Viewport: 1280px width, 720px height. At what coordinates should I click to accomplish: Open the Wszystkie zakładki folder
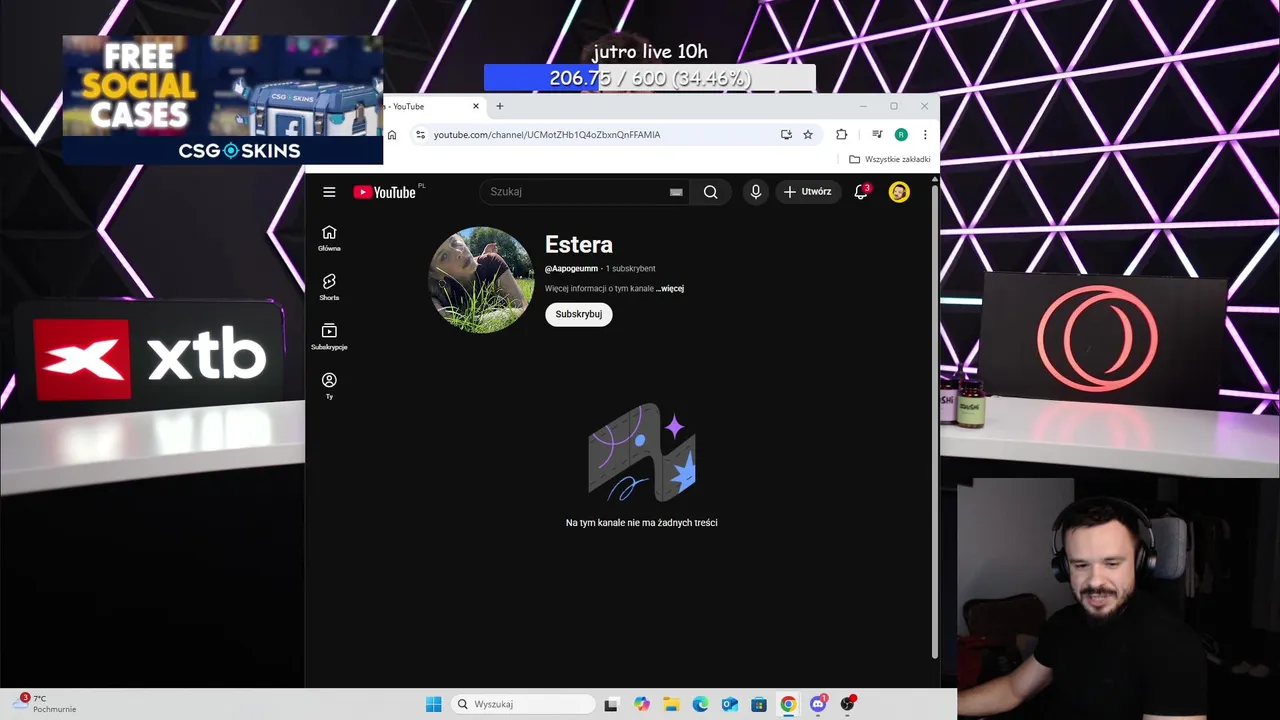[890, 159]
